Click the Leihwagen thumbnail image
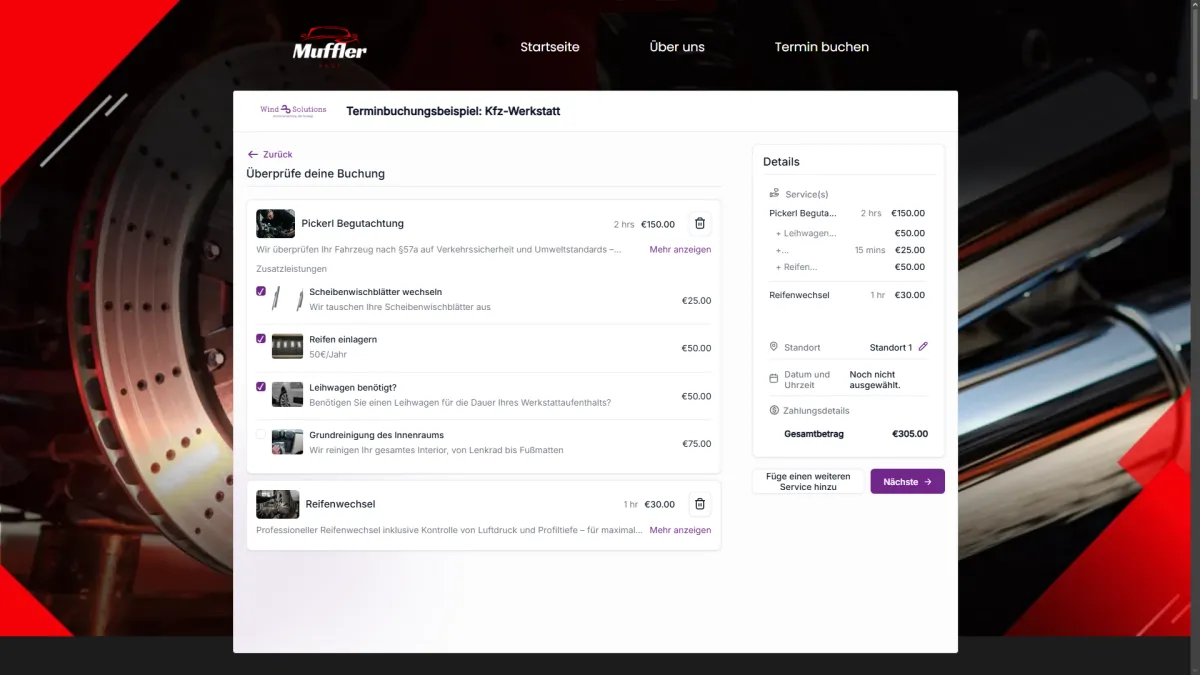This screenshot has width=1200, height=675. tap(287, 394)
